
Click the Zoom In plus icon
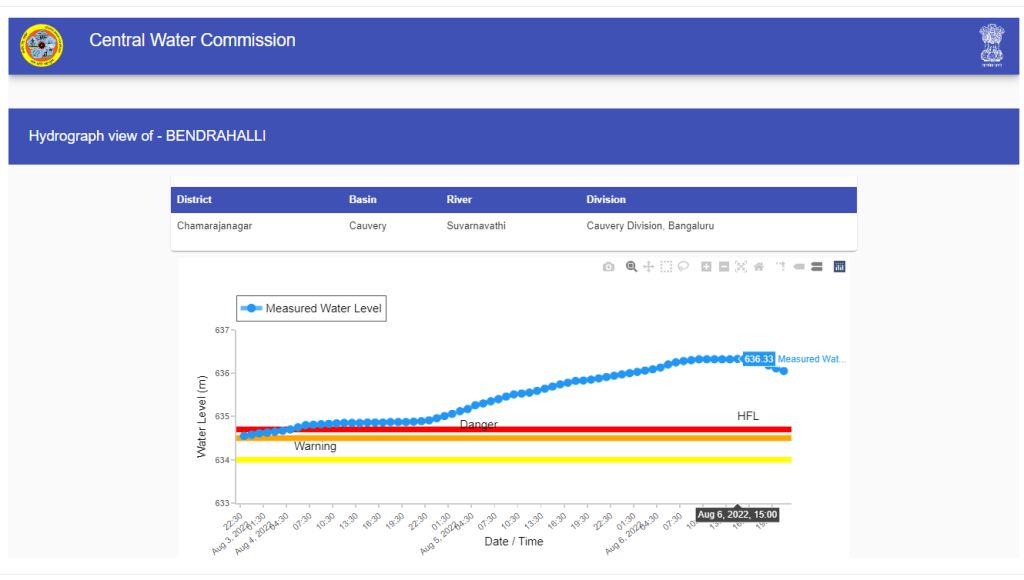(x=706, y=267)
